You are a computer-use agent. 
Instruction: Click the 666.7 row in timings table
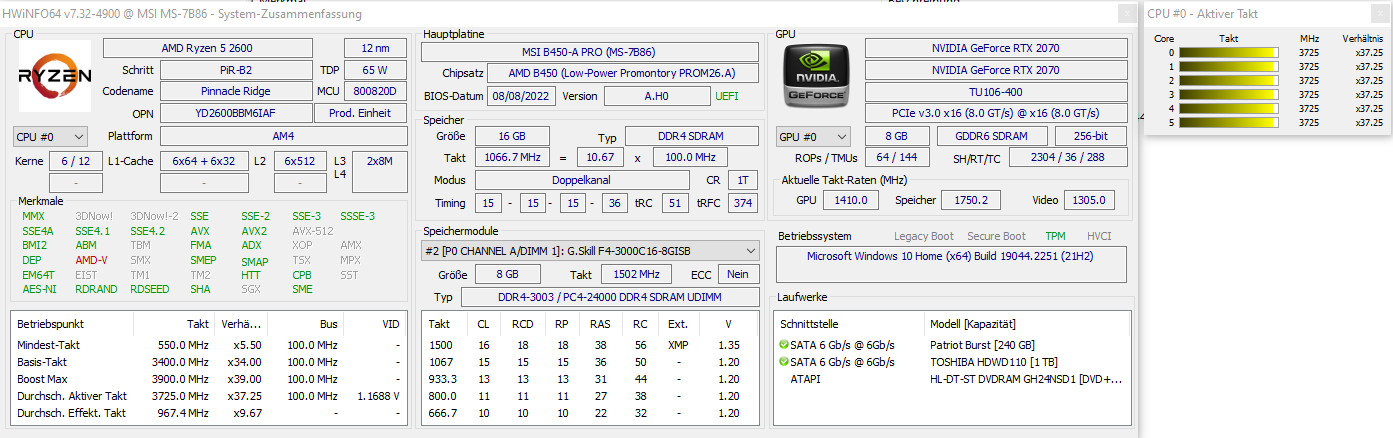(590, 413)
